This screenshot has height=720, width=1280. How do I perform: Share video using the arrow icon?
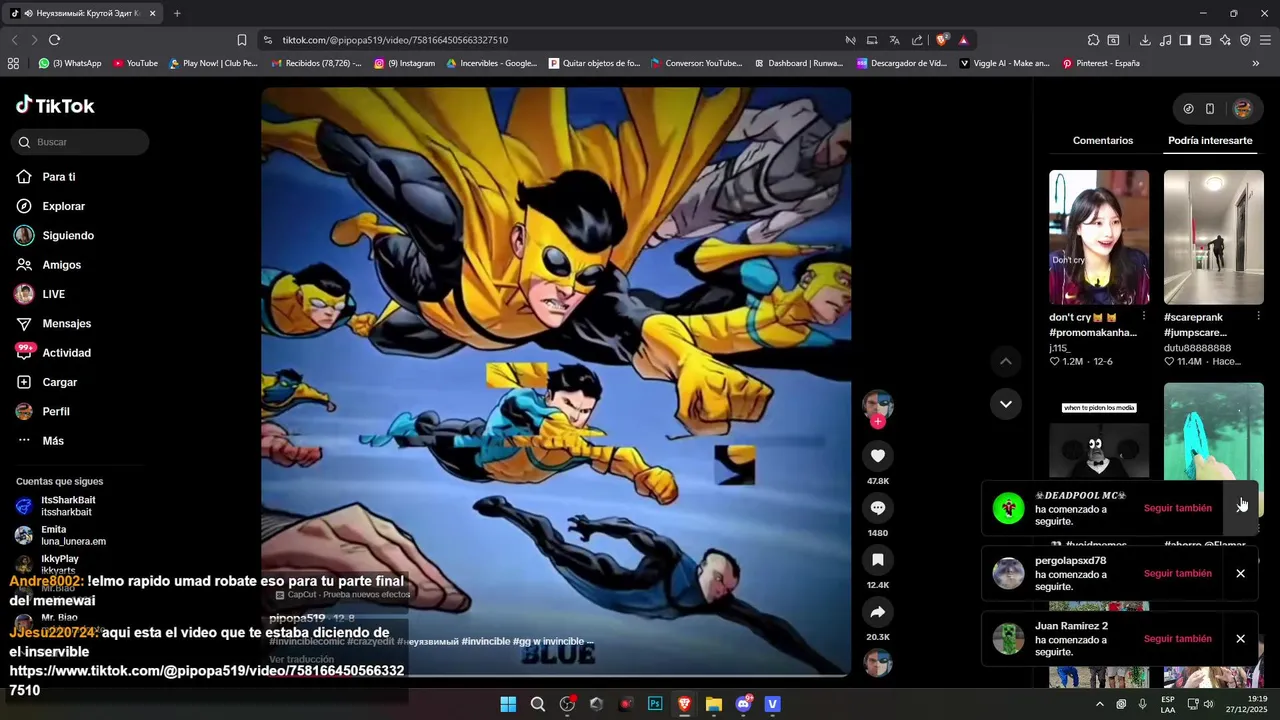(x=877, y=612)
